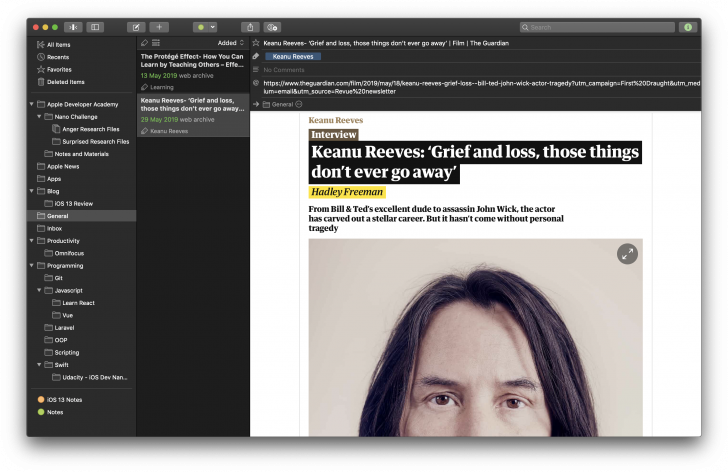The image size is (728, 472).
Task: Click the green info button at top right
Action: pos(688,27)
